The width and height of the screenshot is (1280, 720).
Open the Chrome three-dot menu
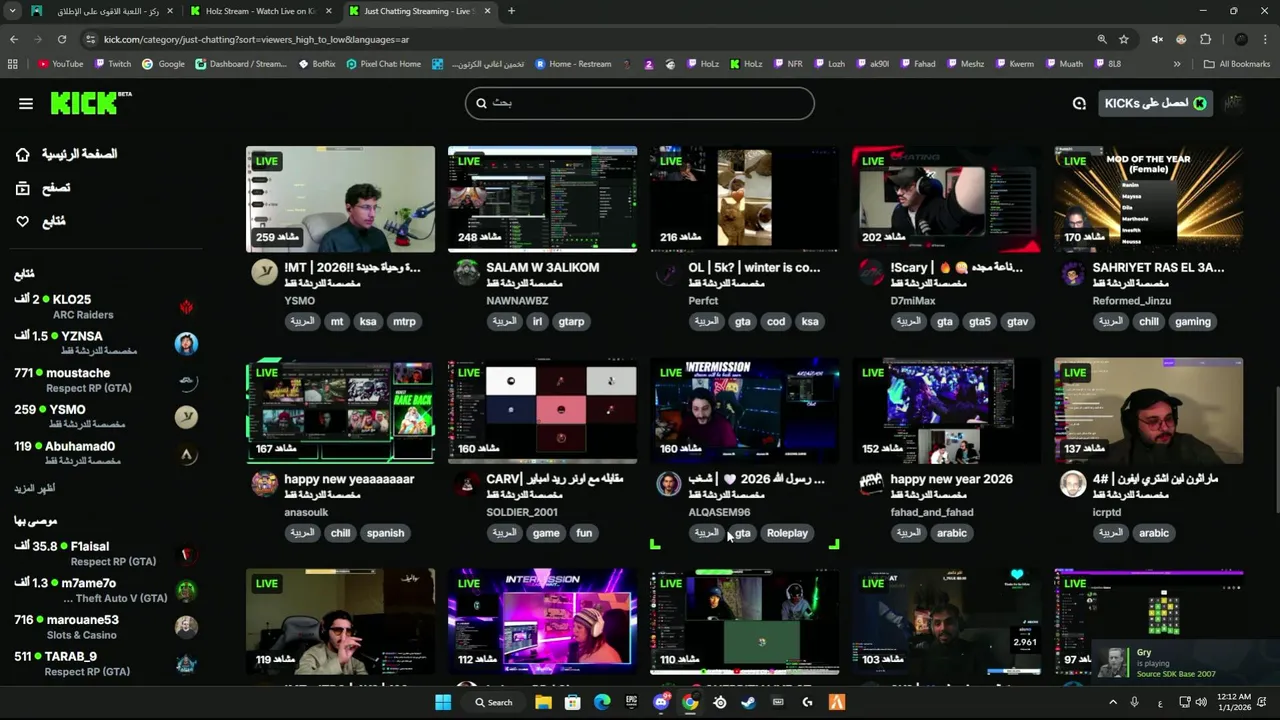click(x=1266, y=39)
